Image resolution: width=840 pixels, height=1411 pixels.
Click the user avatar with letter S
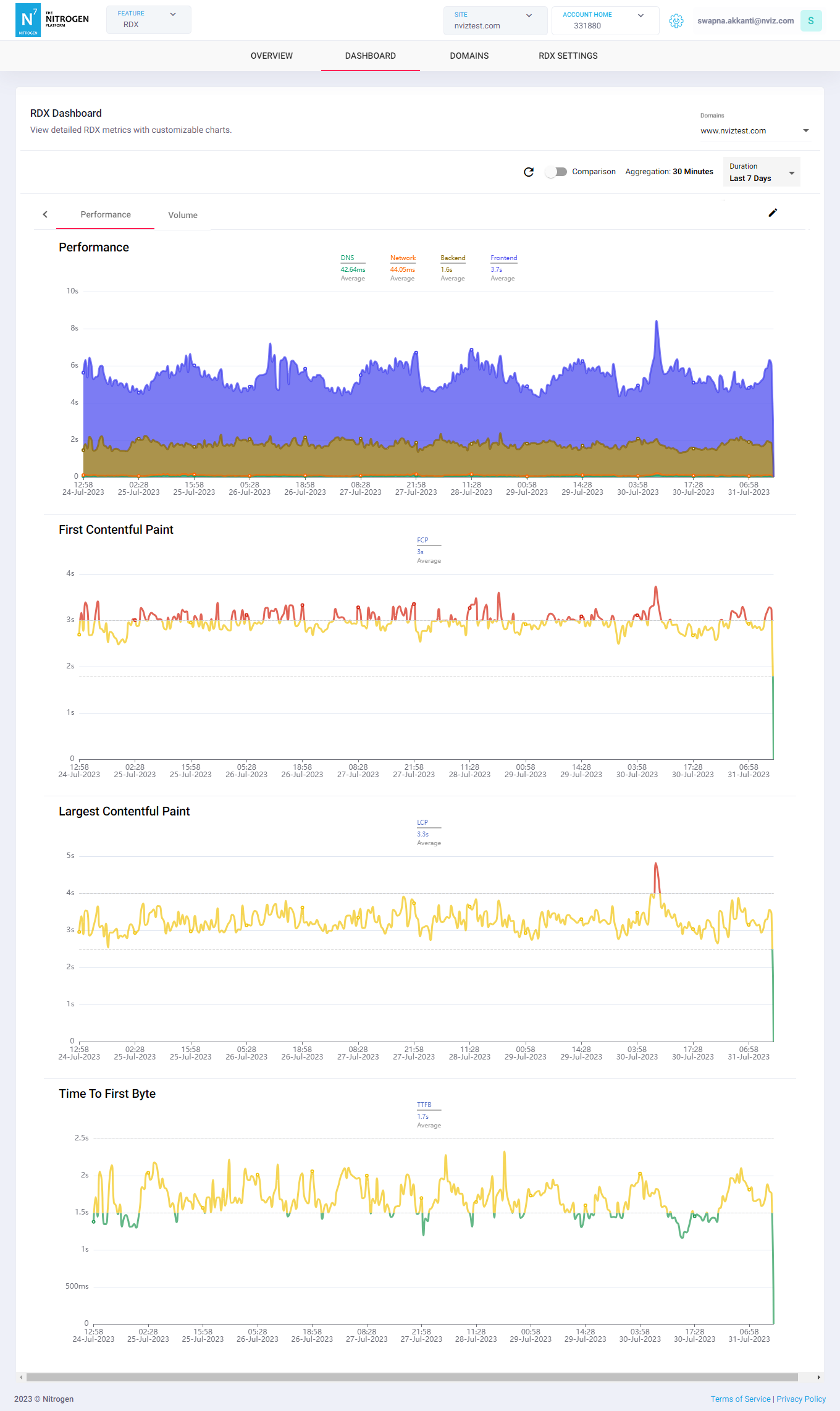click(810, 21)
